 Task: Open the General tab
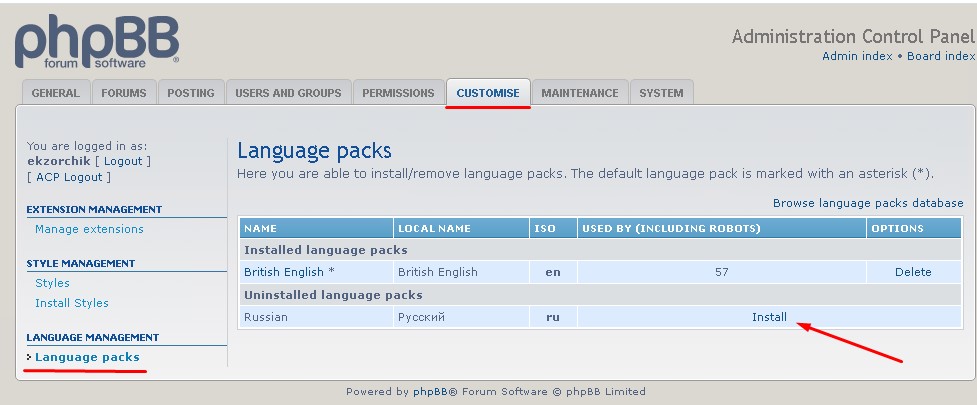[x=55, y=93]
